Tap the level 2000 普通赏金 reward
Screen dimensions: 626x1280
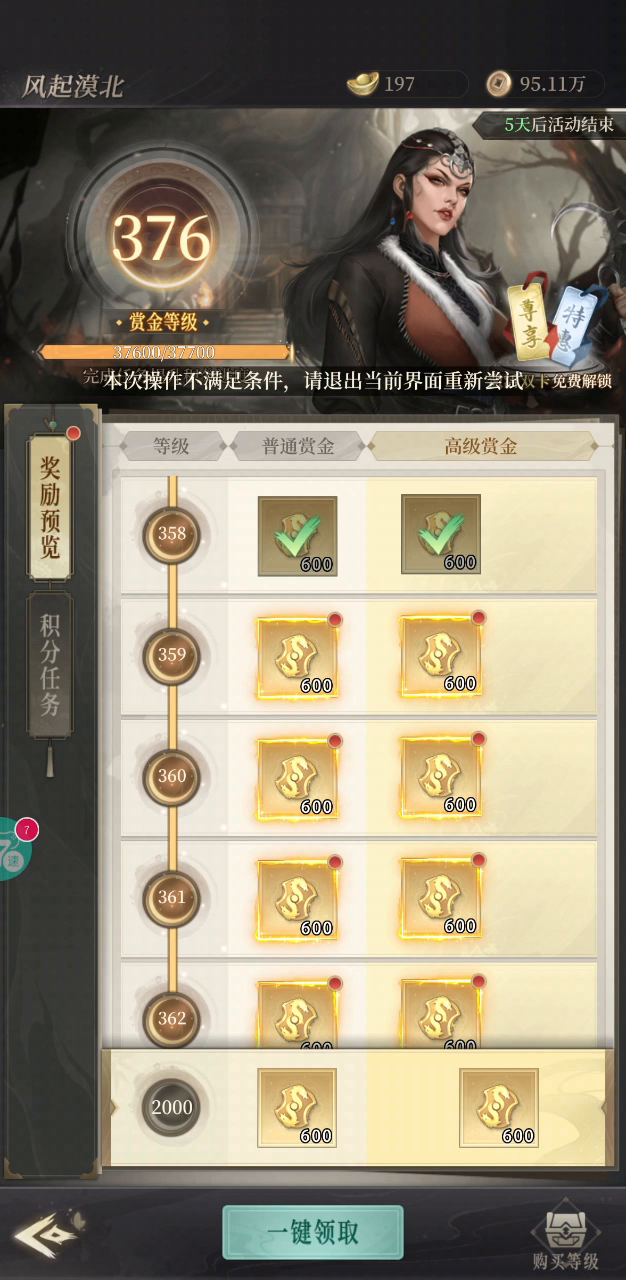(x=297, y=1107)
